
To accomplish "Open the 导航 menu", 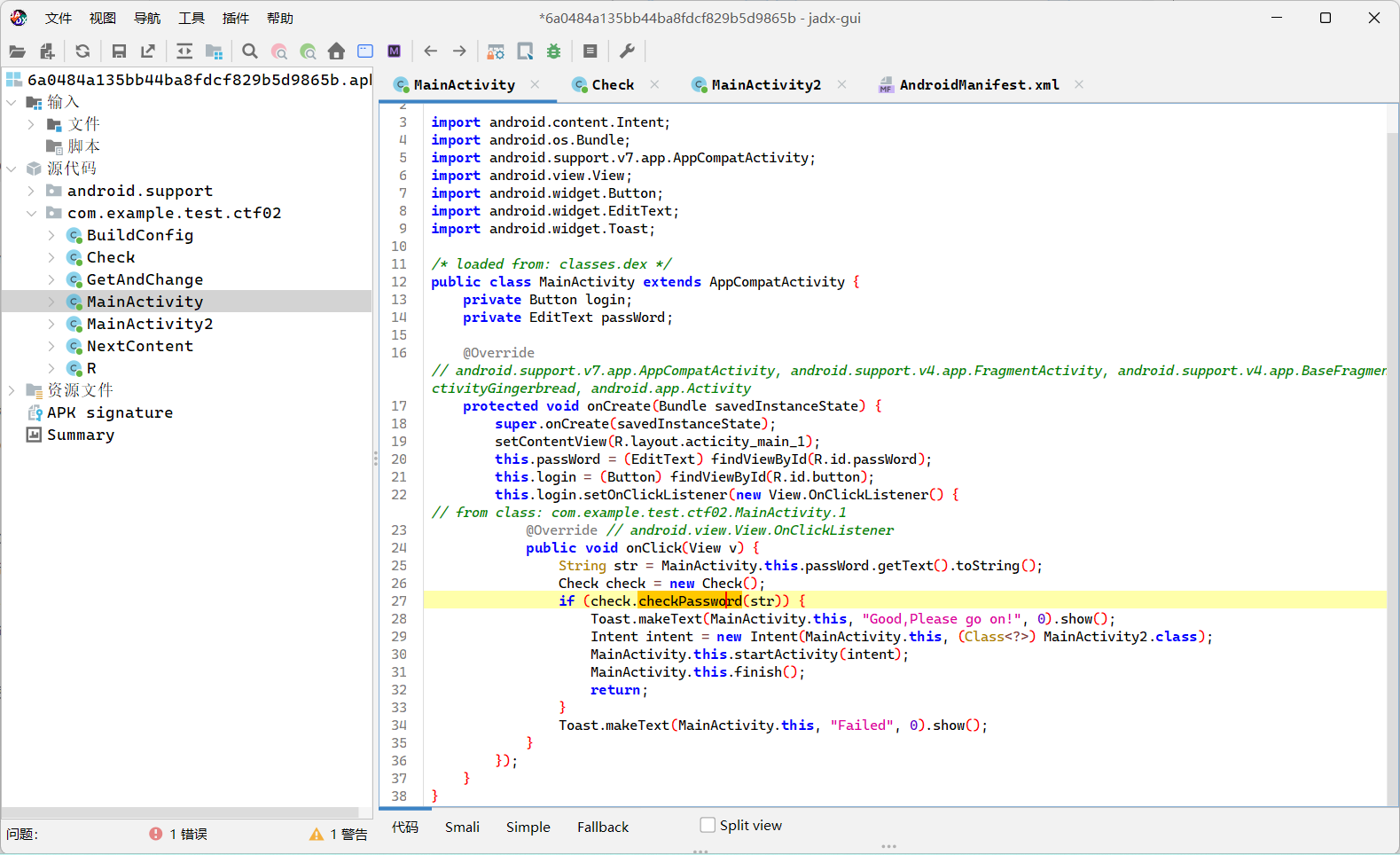I will (x=147, y=18).
